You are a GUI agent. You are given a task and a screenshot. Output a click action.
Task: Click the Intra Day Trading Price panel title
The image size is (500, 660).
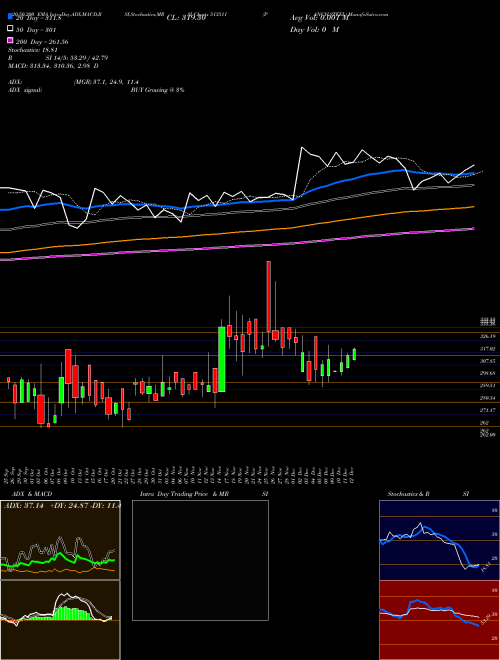point(204,494)
